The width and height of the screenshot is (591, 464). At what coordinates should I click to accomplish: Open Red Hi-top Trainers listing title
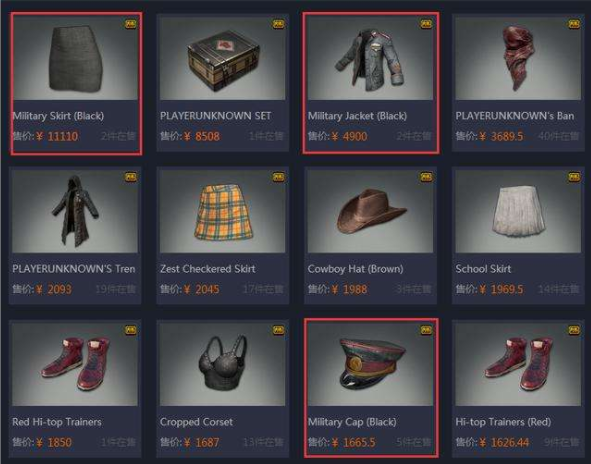57,422
